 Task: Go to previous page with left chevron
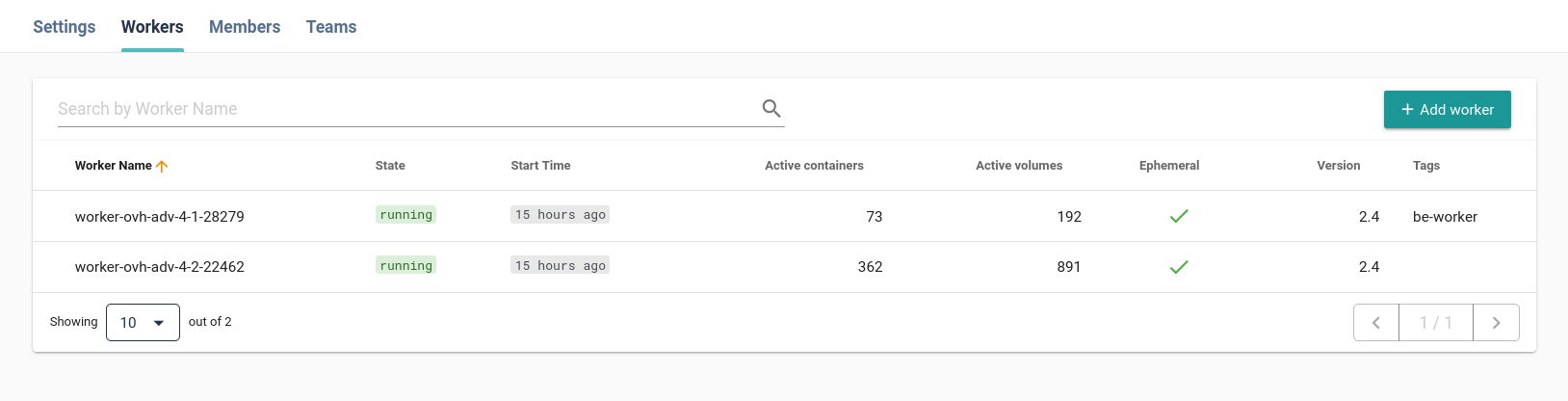click(x=1376, y=323)
